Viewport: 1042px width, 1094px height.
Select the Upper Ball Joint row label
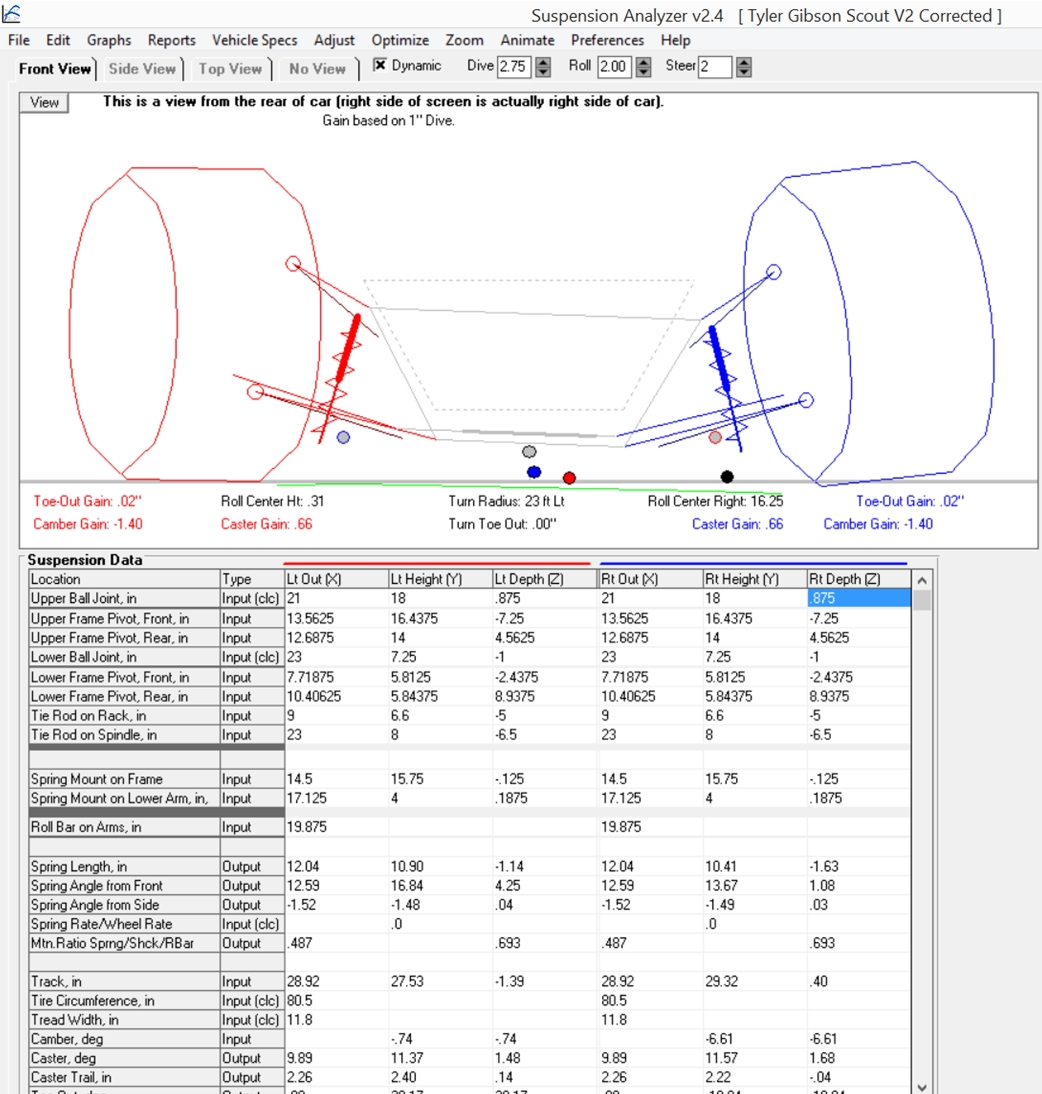[124, 599]
